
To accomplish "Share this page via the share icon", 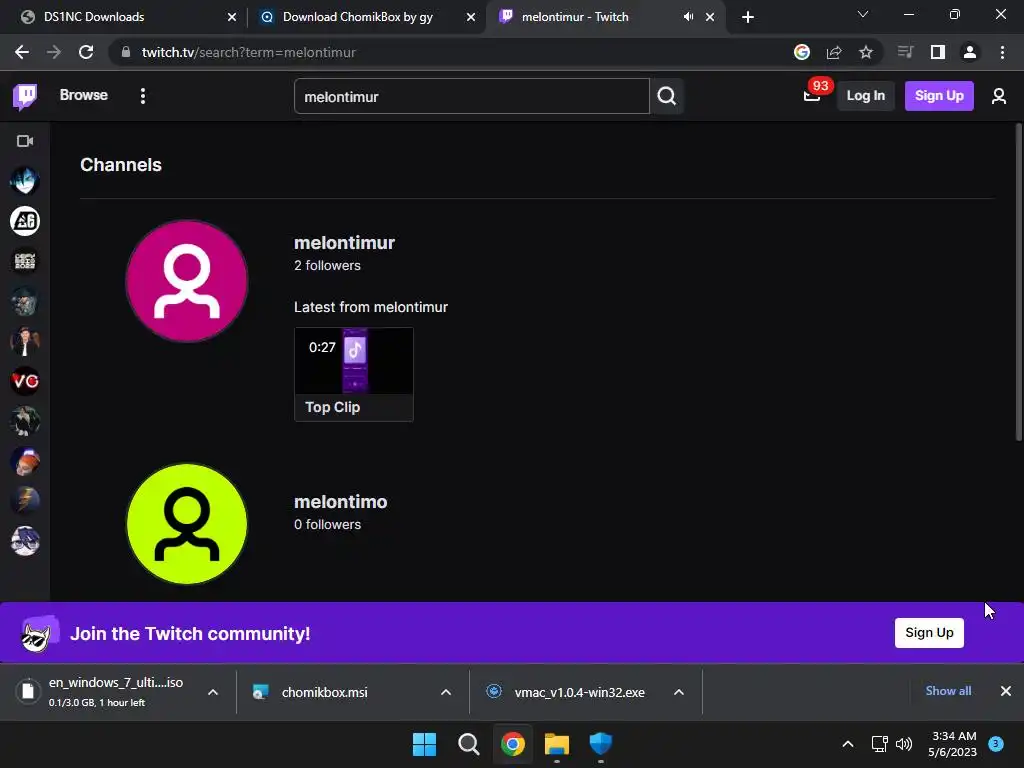I will click(x=834, y=52).
